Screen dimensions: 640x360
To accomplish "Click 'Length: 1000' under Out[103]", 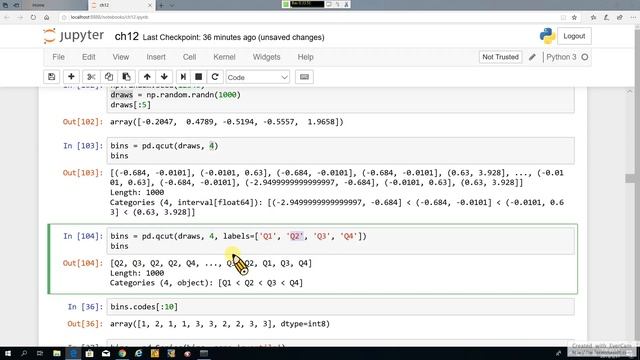I will (137, 192).
